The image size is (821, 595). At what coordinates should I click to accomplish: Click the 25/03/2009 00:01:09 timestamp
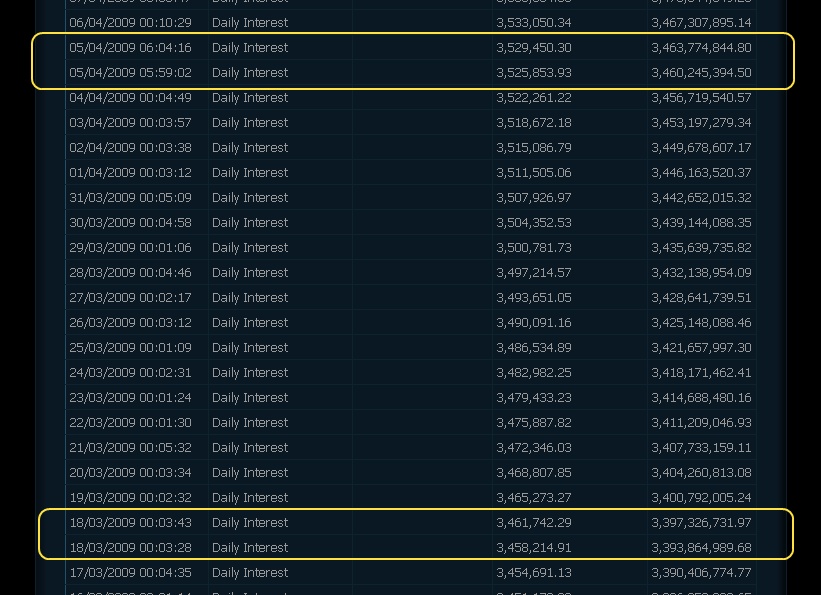pos(130,348)
